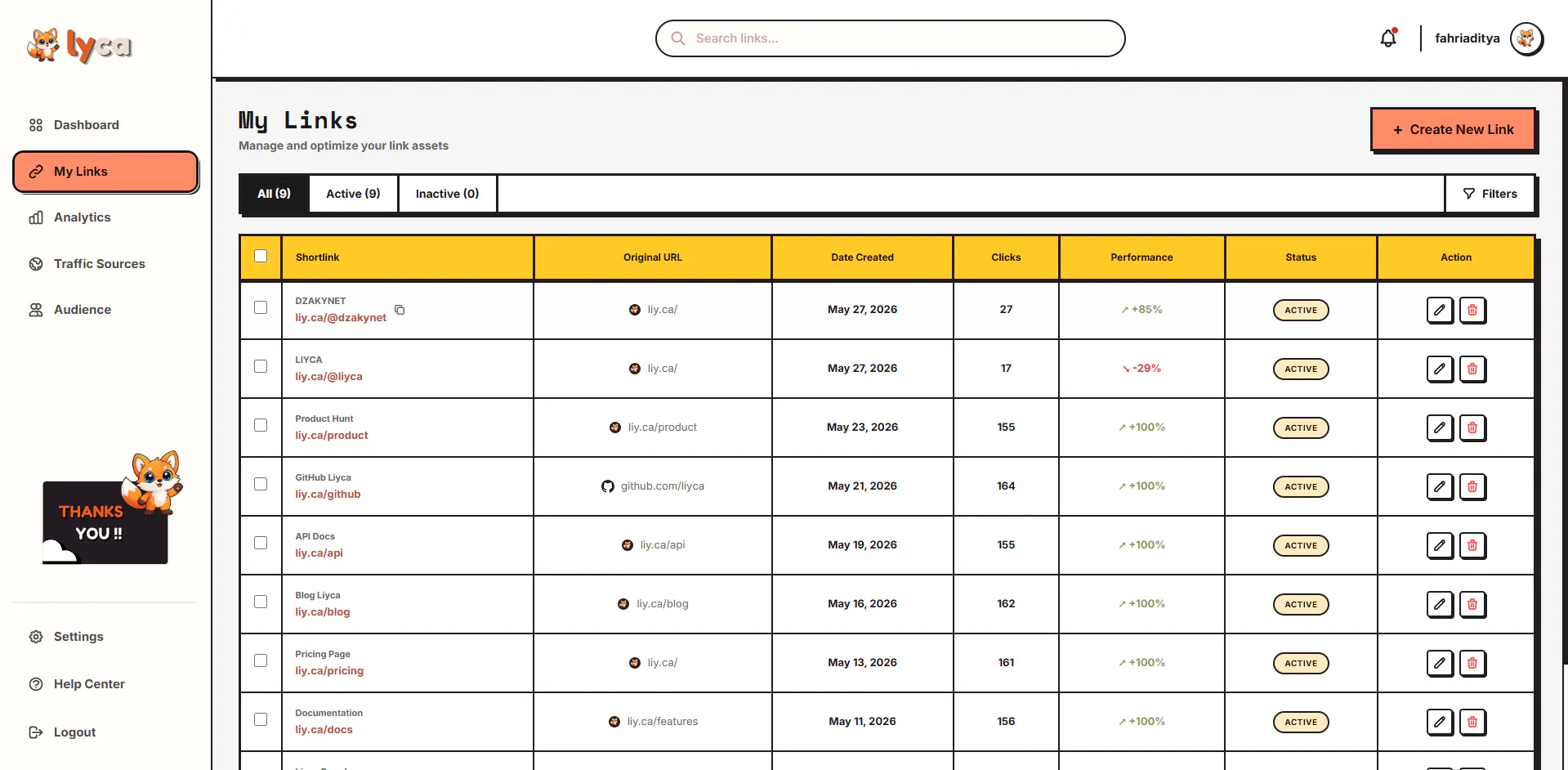Viewport: 1568px width, 770px height.
Task: Delete the Pricing Page link
Action: click(1472, 663)
